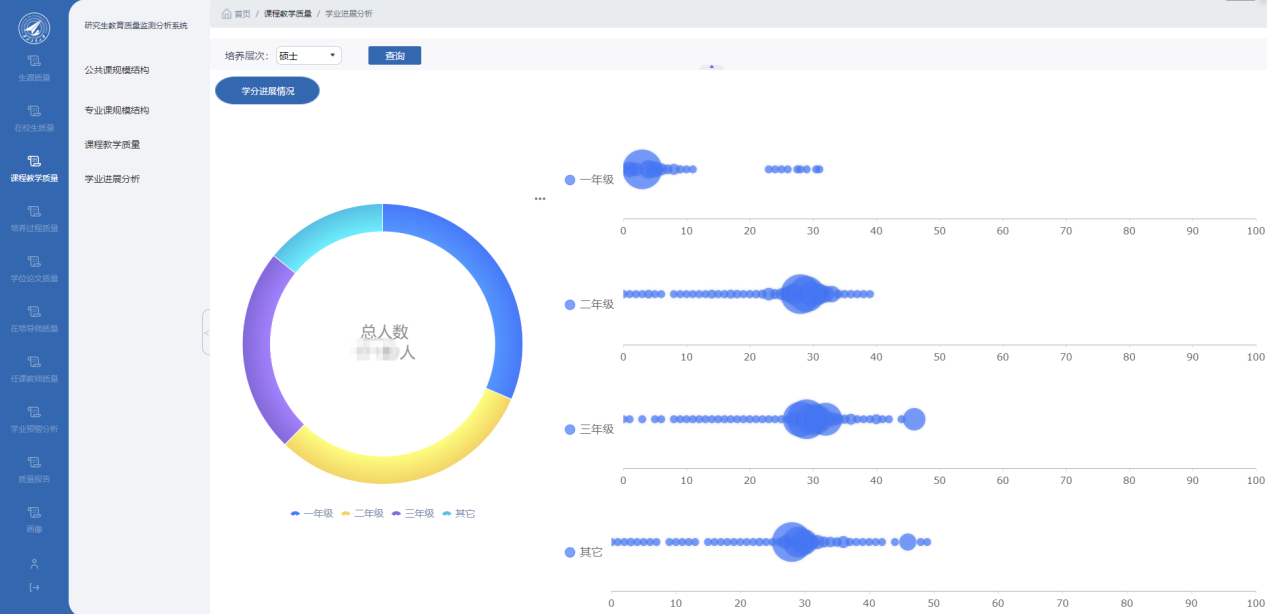The height and width of the screenshot is (614, 1267).
Task: Open the 生源质量 sidebar section
Action: tap(34, 68)
